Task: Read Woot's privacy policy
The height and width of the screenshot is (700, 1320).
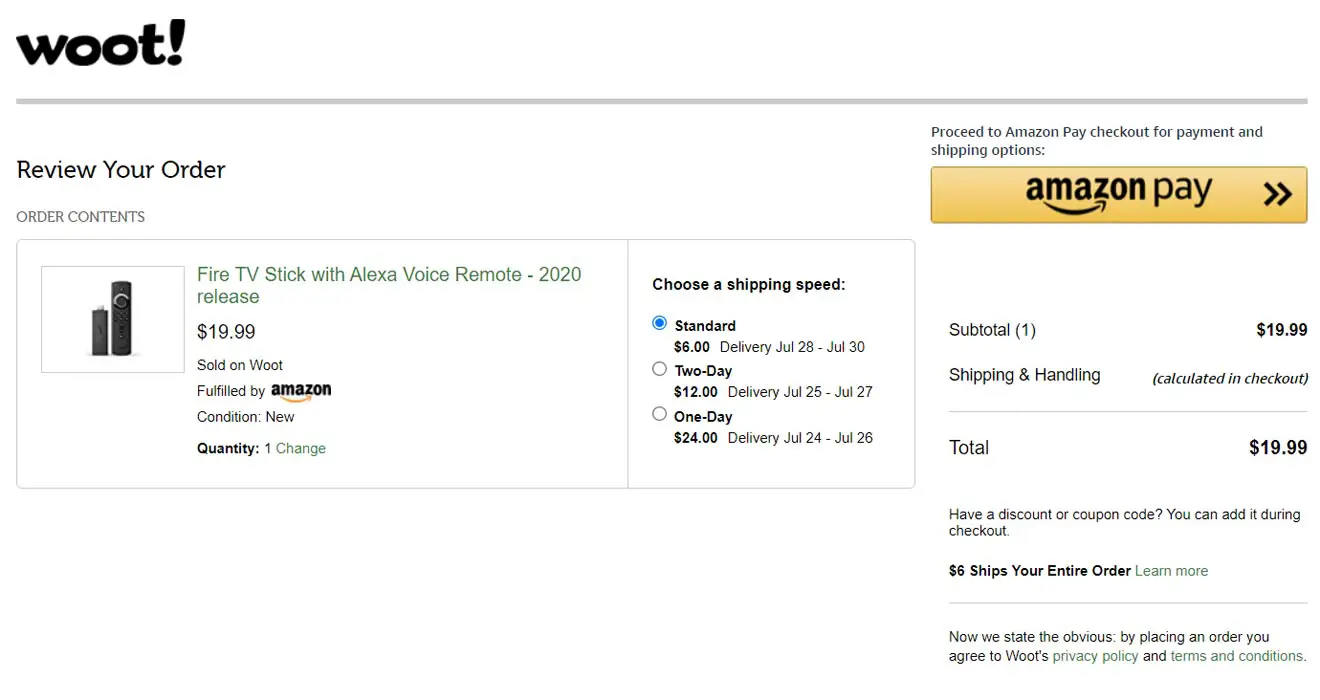Action: click(x=1095, y=656)
